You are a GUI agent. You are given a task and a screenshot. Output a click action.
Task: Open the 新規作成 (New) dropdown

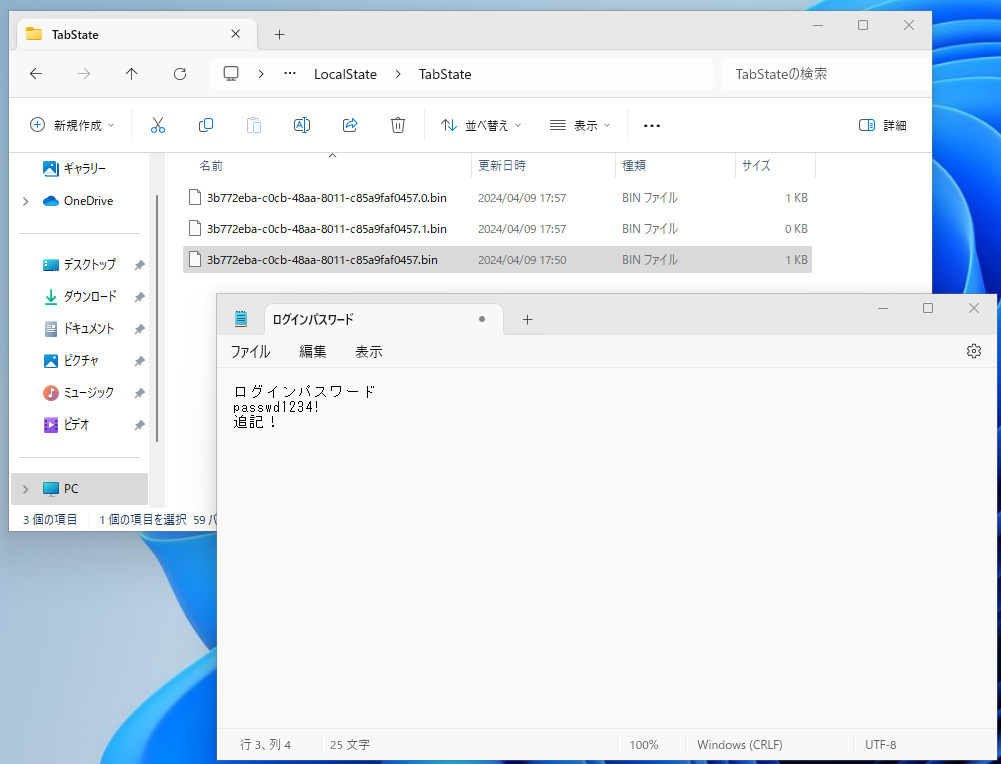tap(72, 125)
